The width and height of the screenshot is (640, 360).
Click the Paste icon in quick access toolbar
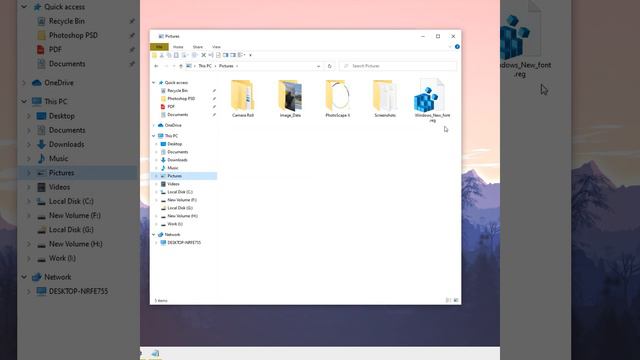click(176, 55)
